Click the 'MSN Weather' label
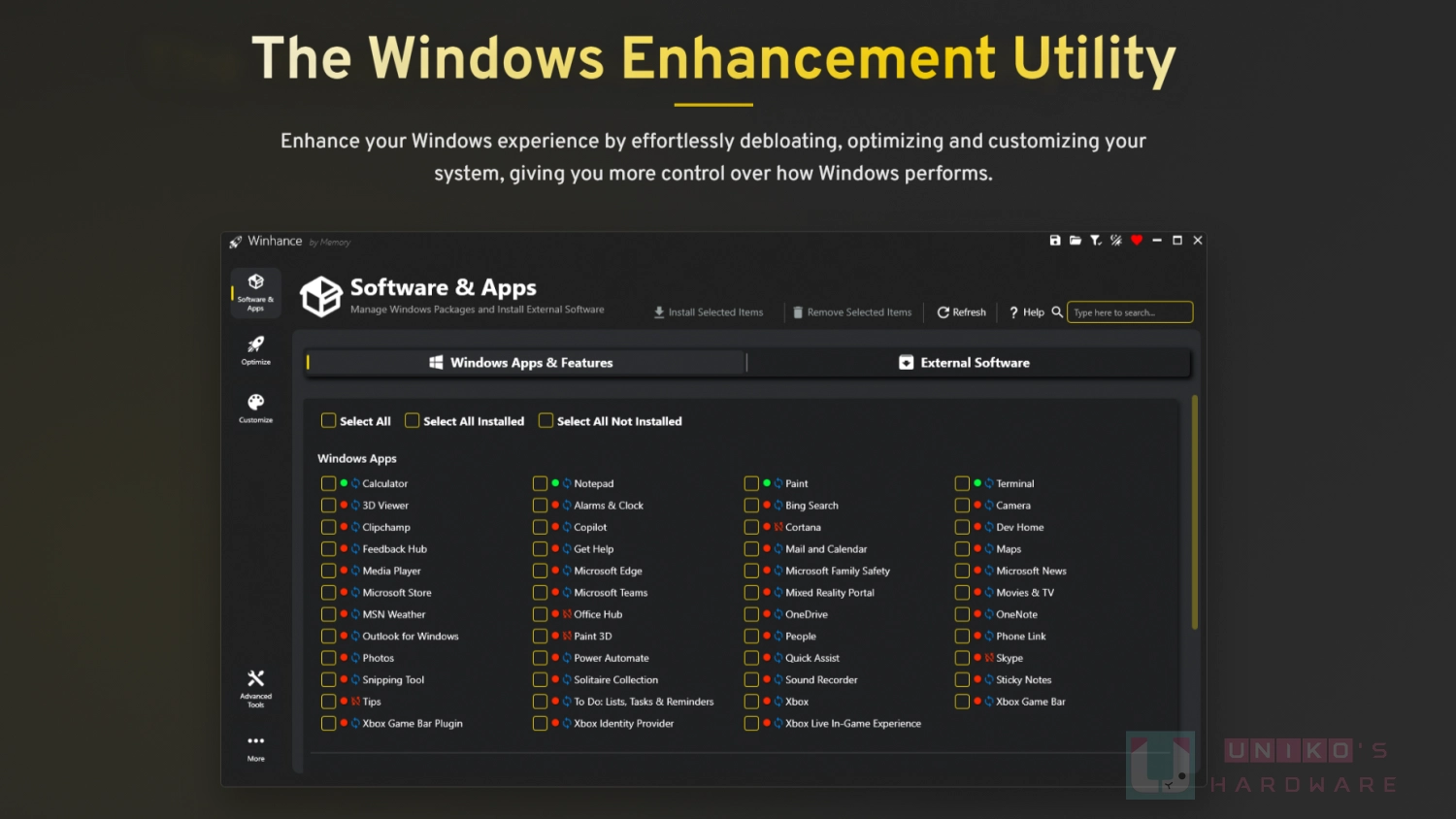 click(x=394, y=614)
